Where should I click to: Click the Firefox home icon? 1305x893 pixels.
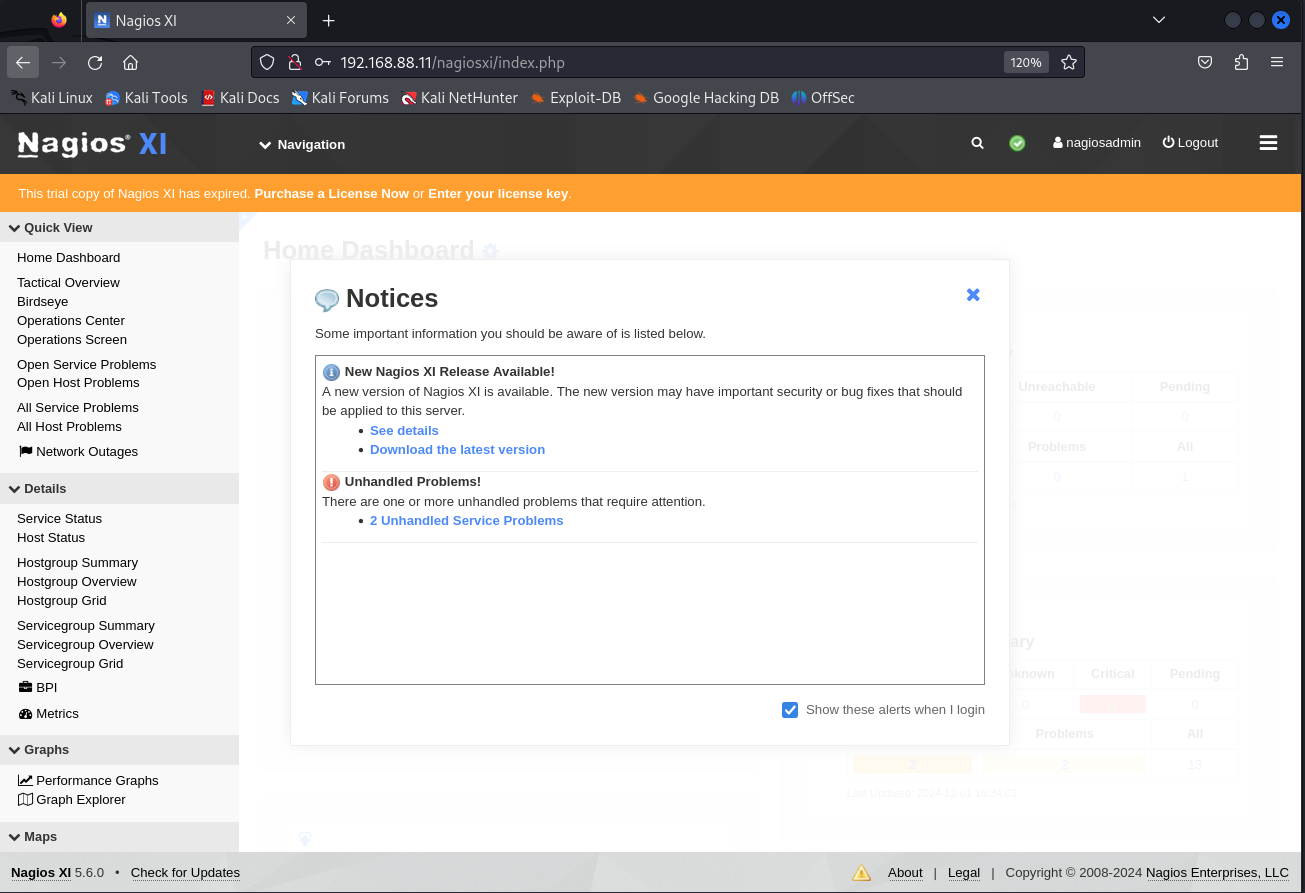[x=130, y=62]
